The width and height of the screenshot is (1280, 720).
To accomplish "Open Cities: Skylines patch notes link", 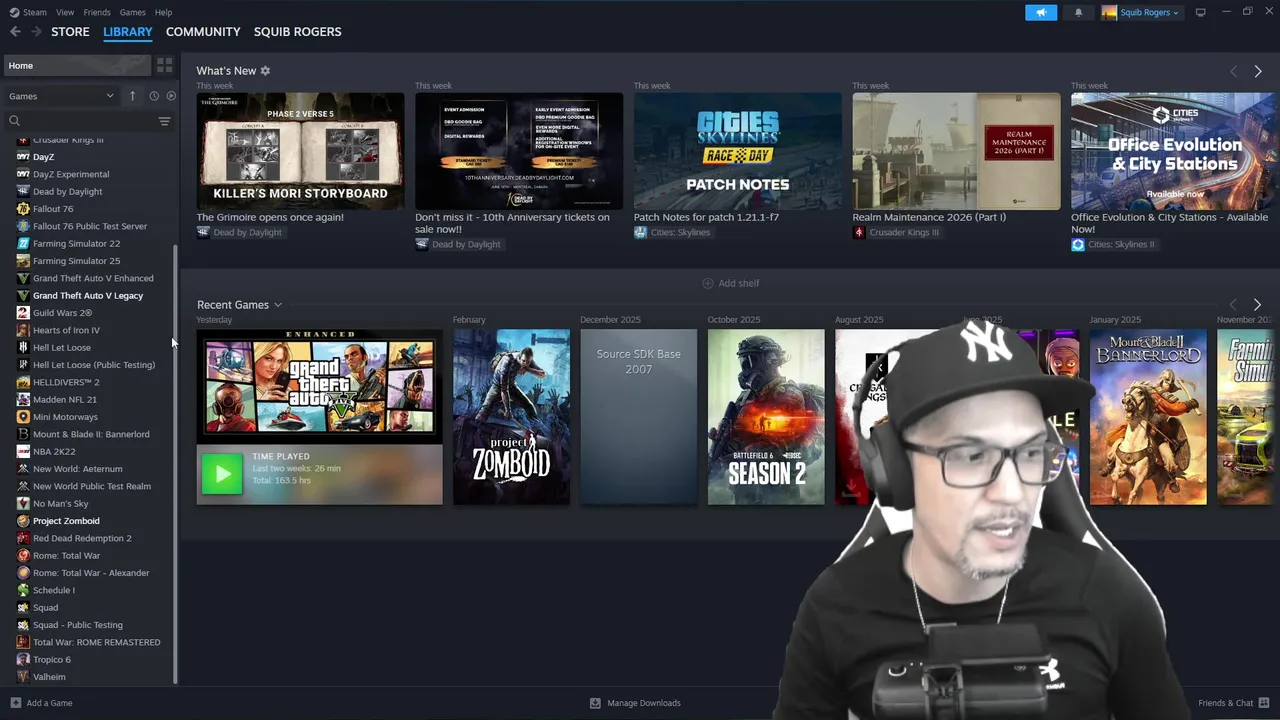I will point(706,217).
